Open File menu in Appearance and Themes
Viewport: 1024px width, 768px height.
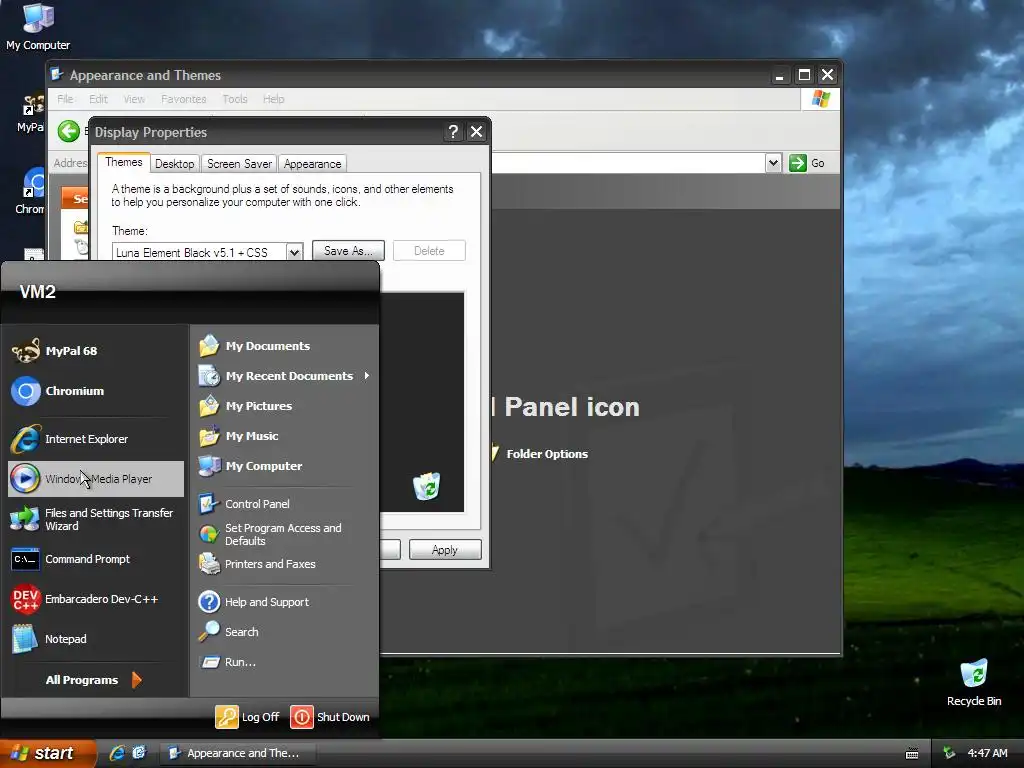point(65,99)
